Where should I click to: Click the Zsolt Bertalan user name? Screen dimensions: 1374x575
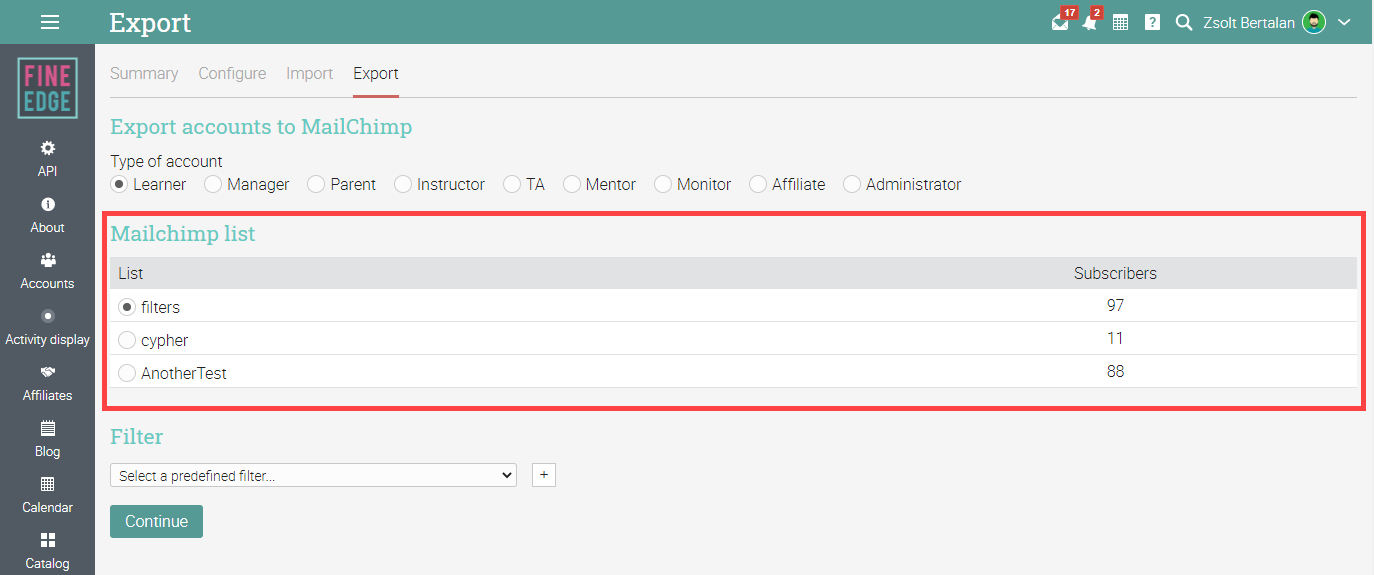pos(1248,22)
